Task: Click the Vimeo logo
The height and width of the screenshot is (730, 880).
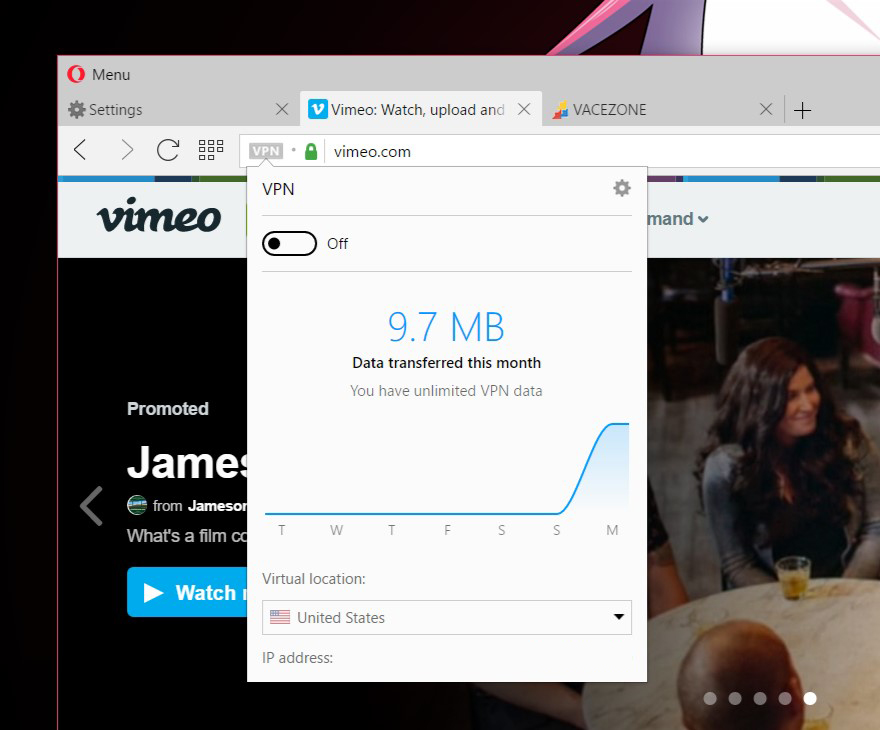Action: click(x=159, y=216)
